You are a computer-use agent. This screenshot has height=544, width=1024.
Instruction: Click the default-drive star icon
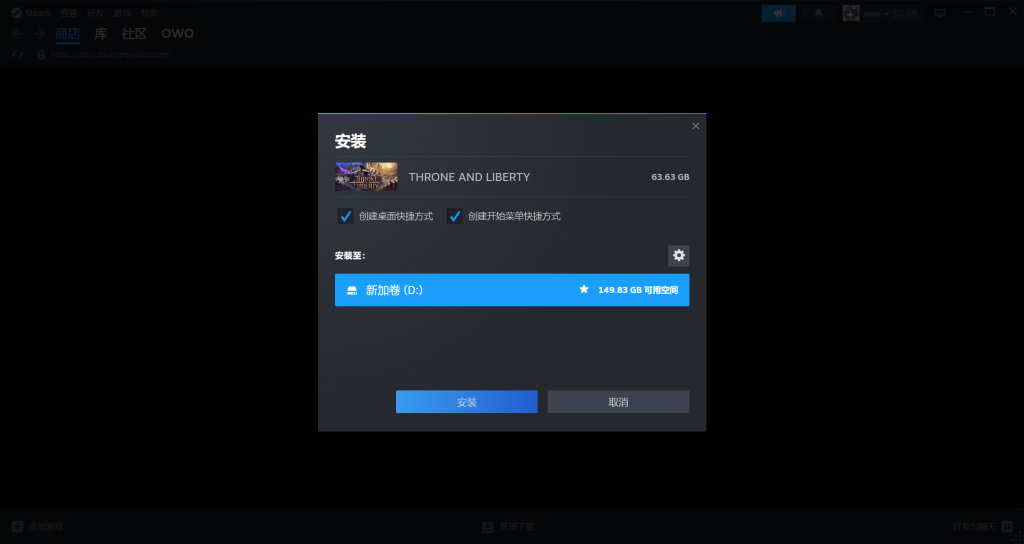(x=584, y=289)
